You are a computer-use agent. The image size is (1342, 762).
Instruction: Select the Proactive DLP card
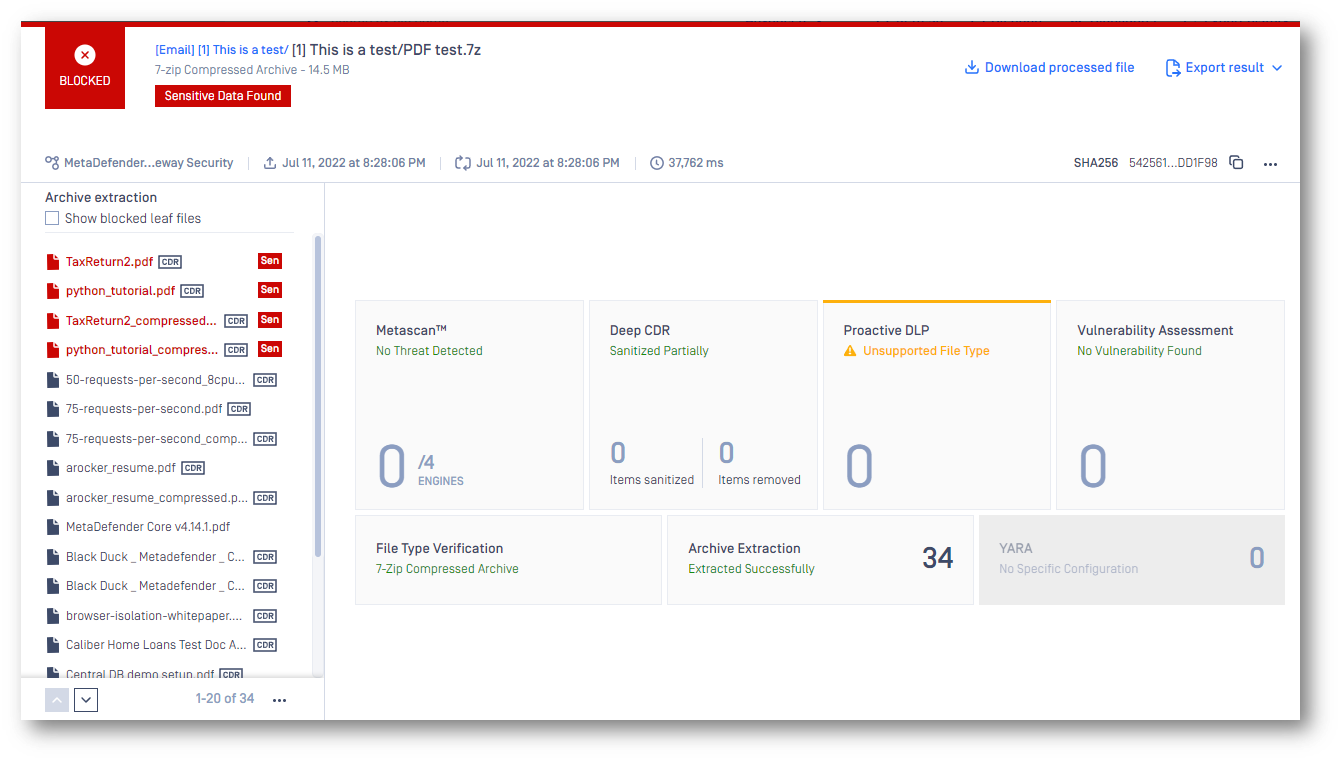click(937, 405)
